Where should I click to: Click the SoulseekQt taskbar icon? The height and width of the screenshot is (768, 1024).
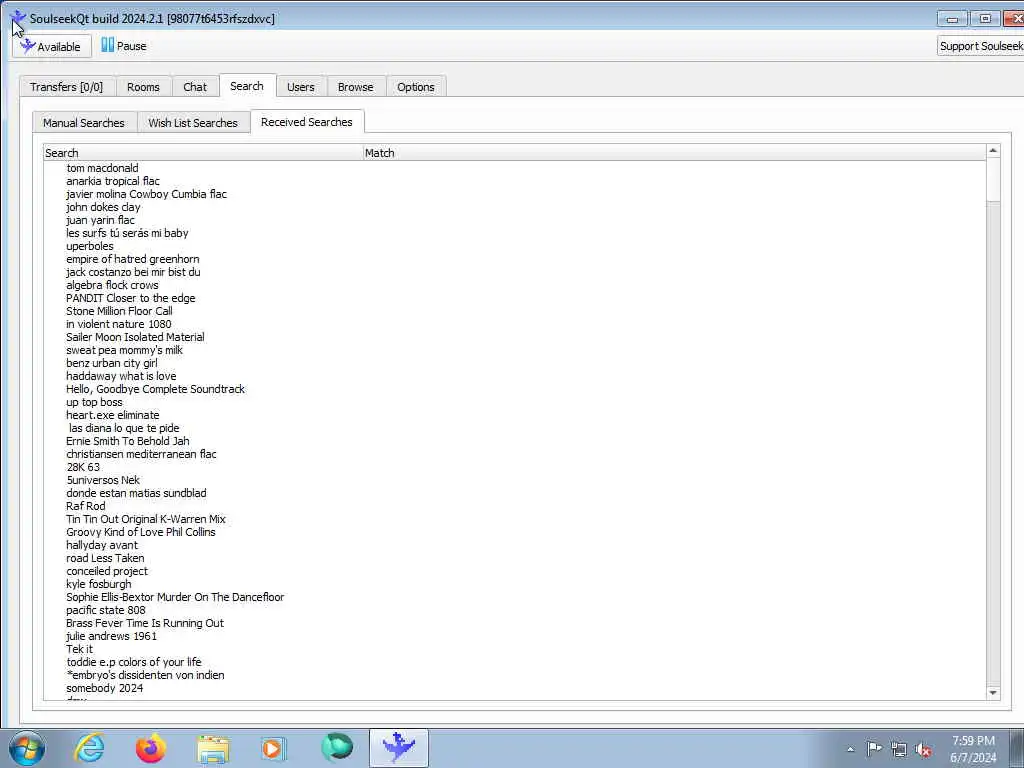(399, 748)
